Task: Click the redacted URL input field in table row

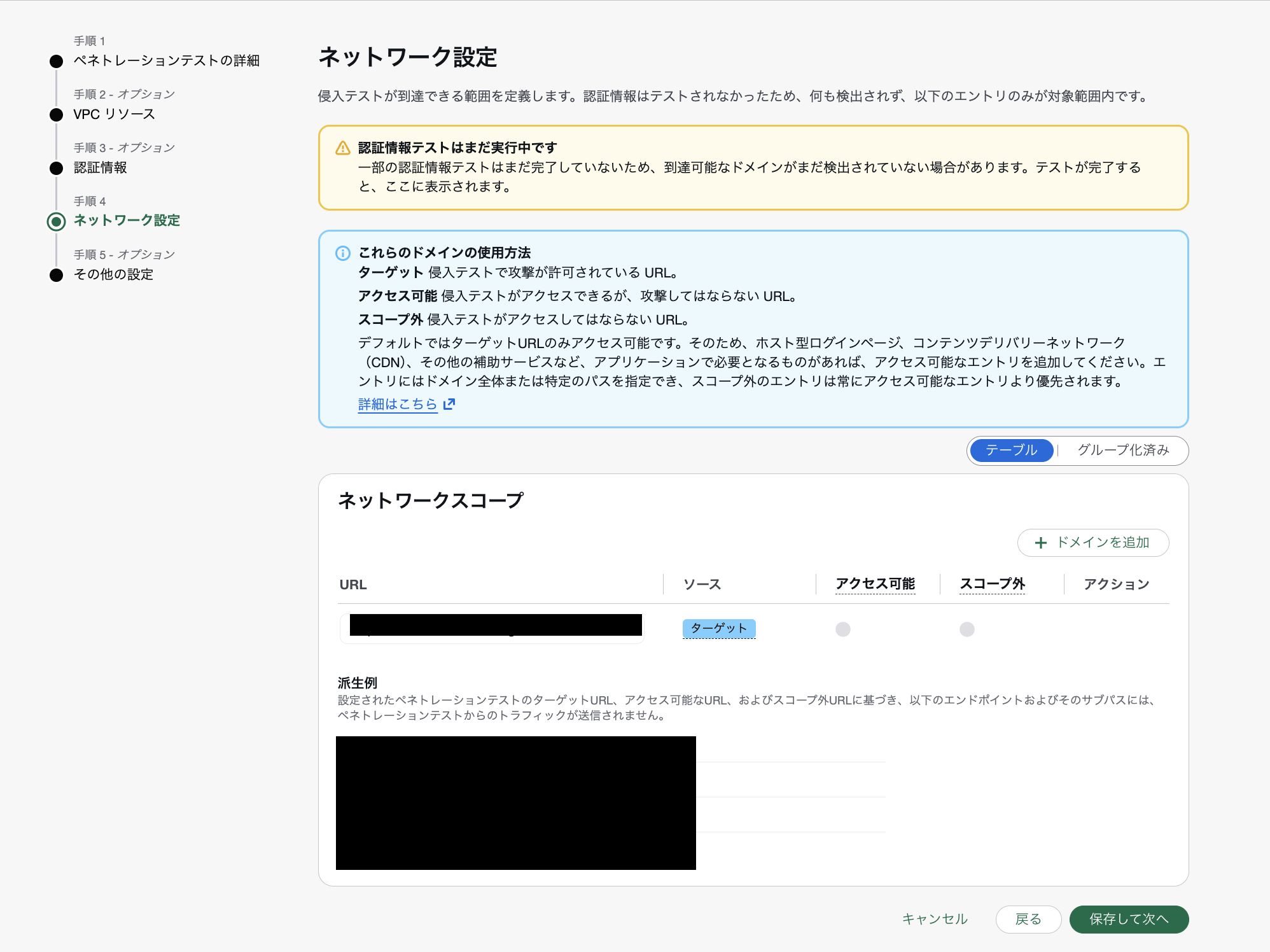Action: (x=492, y=629)
